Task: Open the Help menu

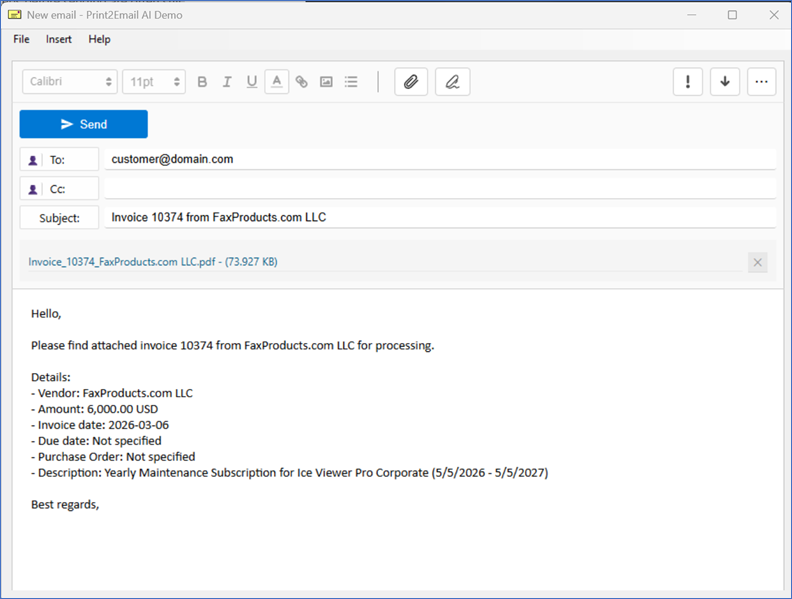Action: coord(99,39)
